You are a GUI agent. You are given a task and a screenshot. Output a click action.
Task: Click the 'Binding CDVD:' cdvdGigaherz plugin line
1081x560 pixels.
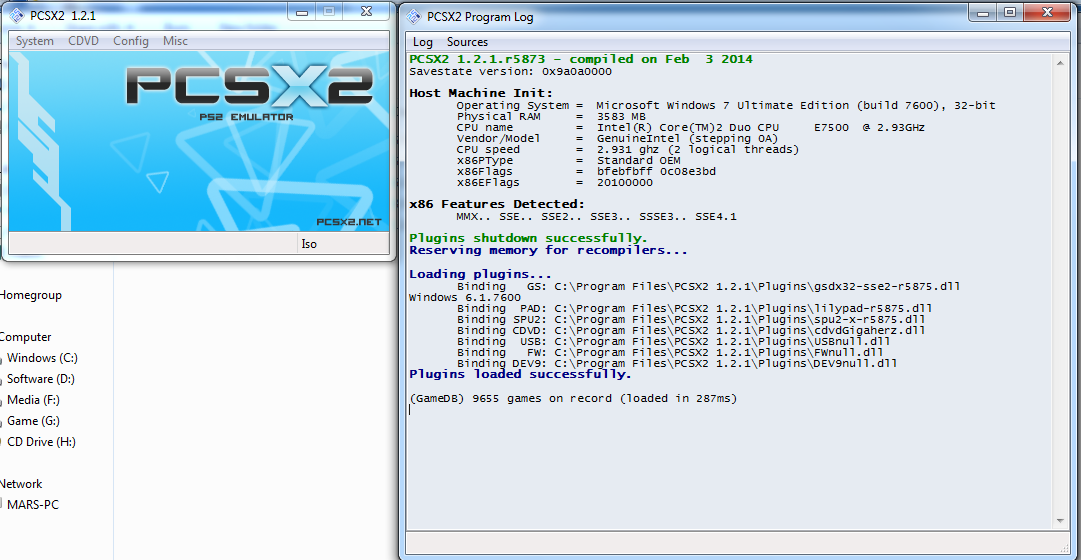[x=691, y=330]
